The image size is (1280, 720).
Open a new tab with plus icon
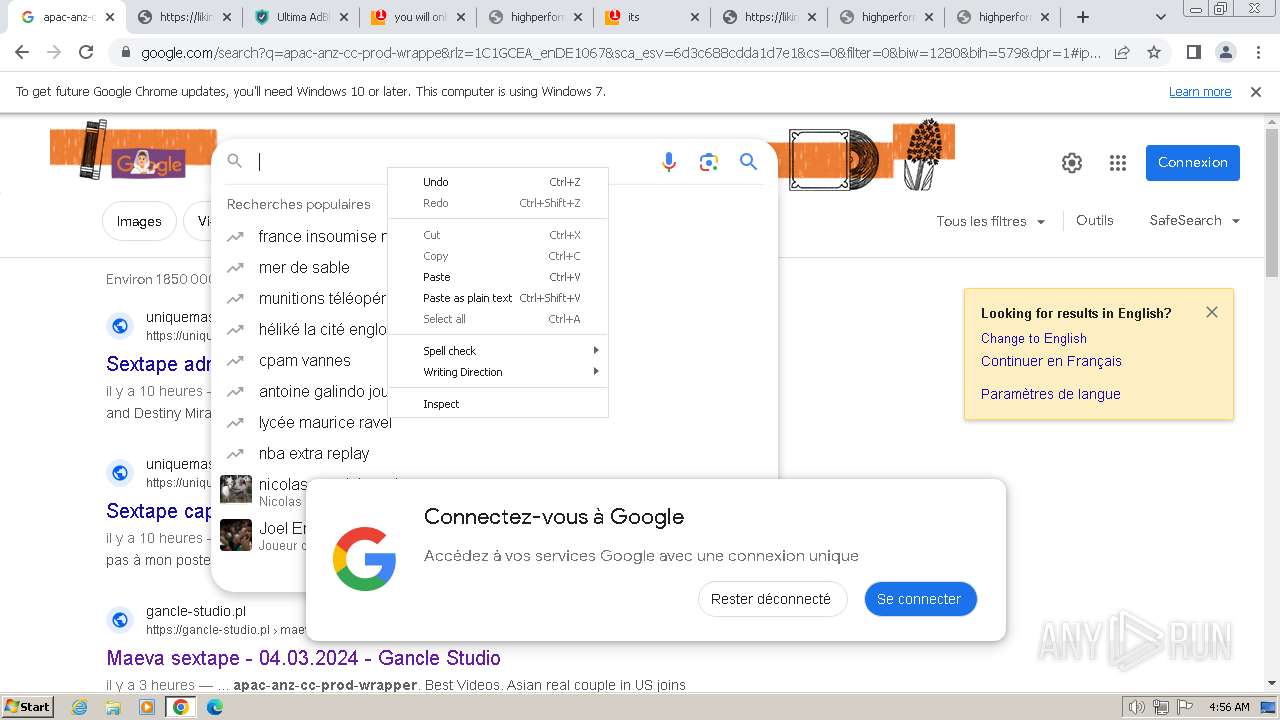coord(1083,17)
